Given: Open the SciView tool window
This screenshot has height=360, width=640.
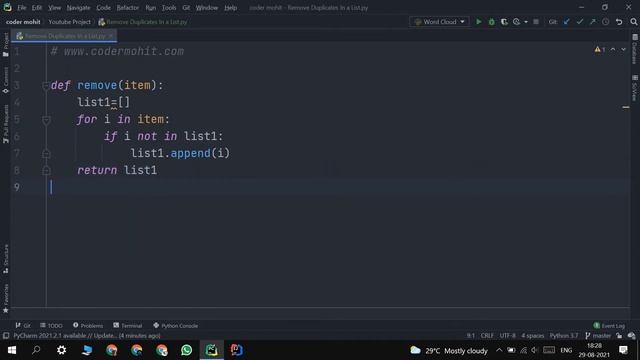Looking at the screenshot, I should pyautogui.click(x=635, y=88).
